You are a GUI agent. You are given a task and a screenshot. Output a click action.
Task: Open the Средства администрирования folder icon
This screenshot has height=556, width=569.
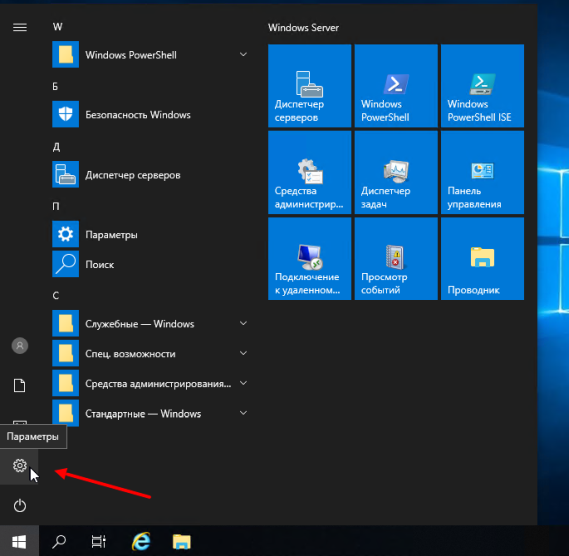pos(65,383)
